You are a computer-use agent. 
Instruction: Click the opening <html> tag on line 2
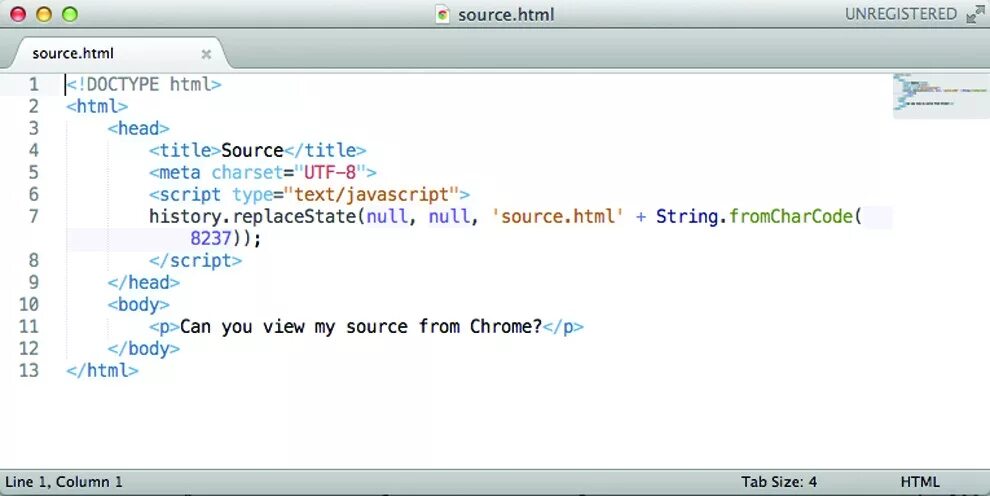[x=97, y=106]
